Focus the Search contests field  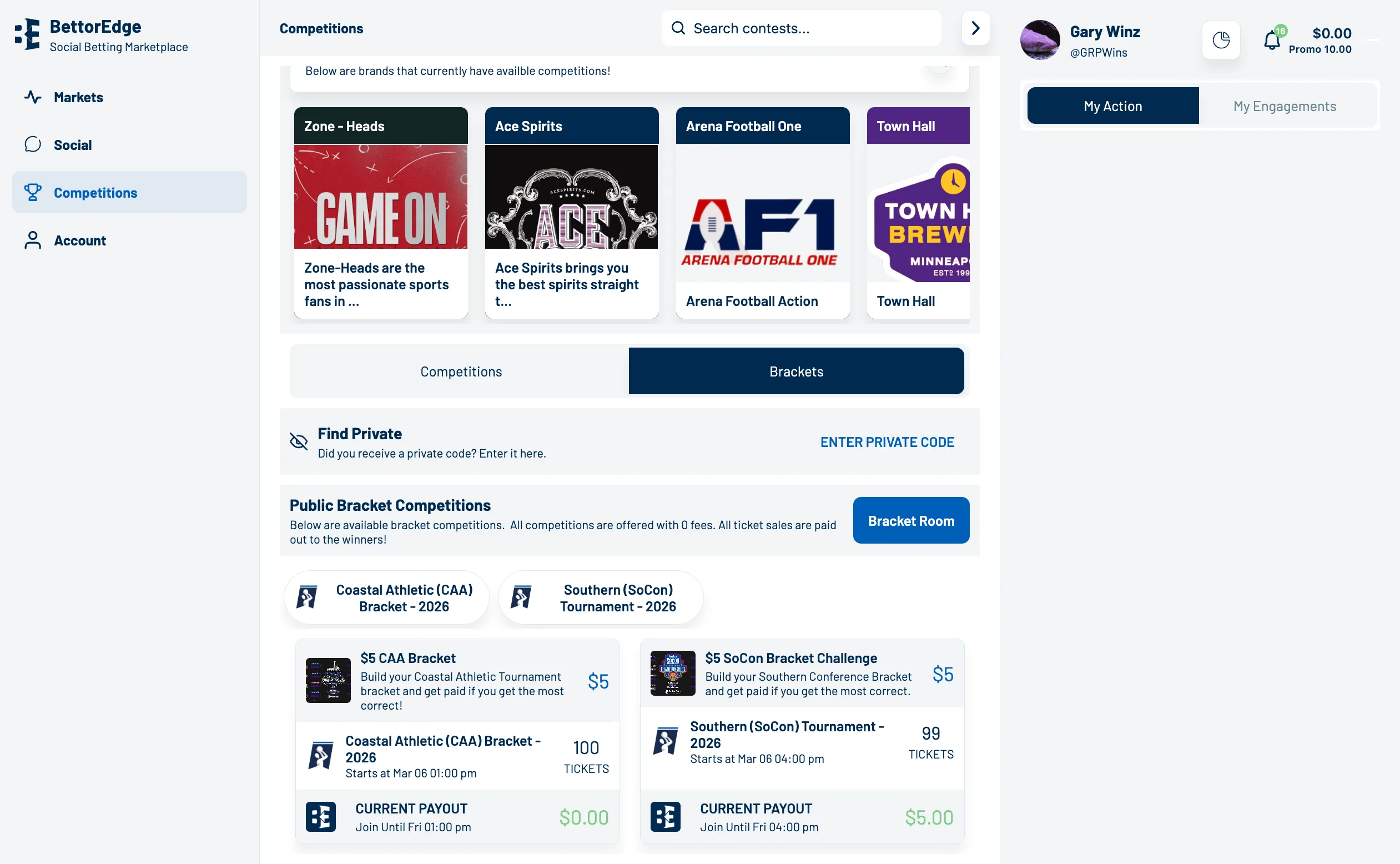coord(801,28)
